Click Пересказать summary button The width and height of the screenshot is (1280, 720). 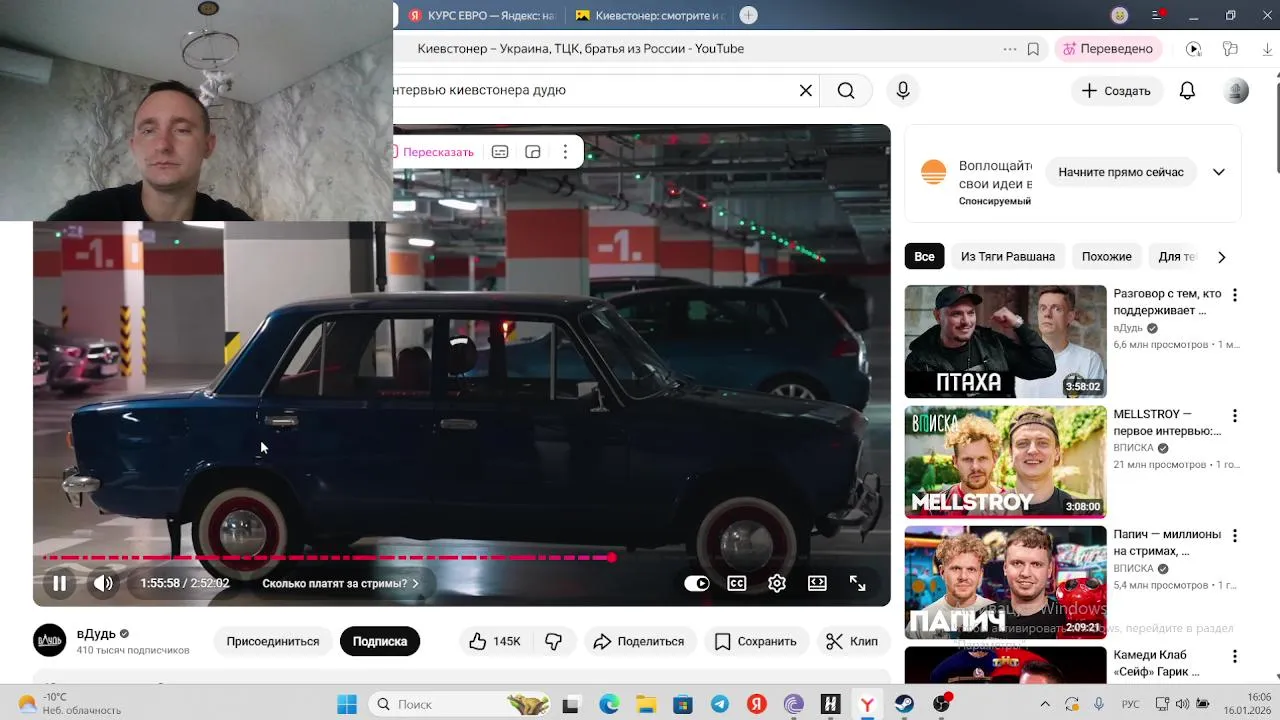point(432,152)
